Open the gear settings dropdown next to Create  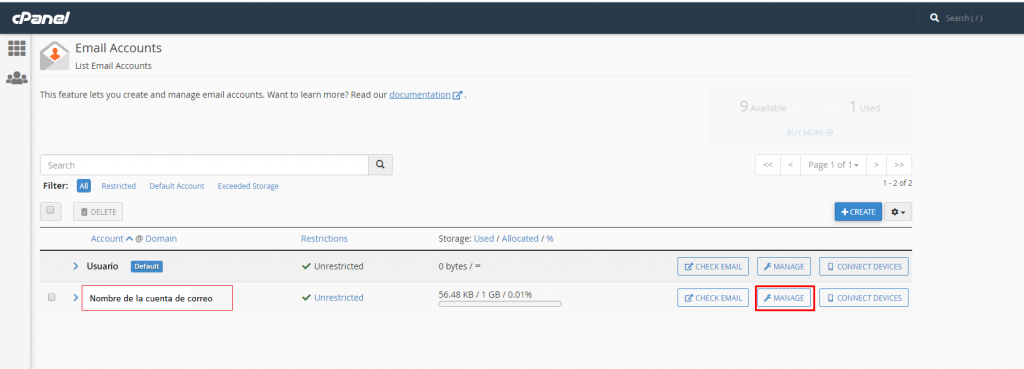coord(899,212)
